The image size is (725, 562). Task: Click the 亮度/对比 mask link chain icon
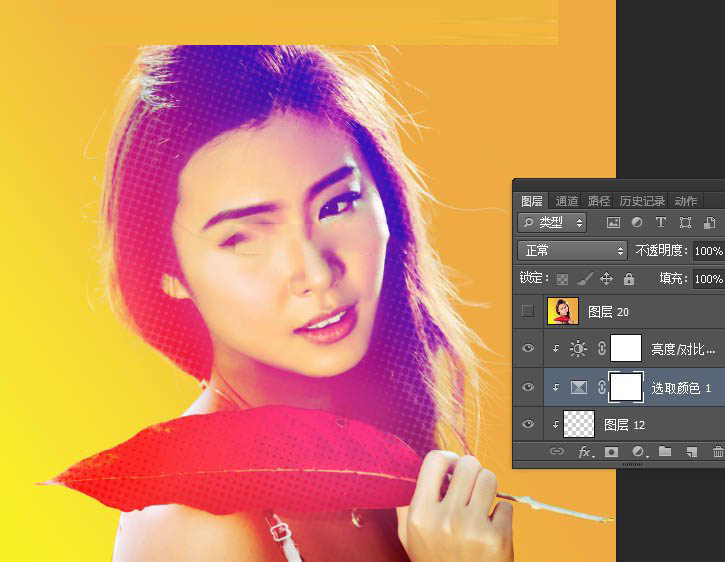click(x=601, y=348)
